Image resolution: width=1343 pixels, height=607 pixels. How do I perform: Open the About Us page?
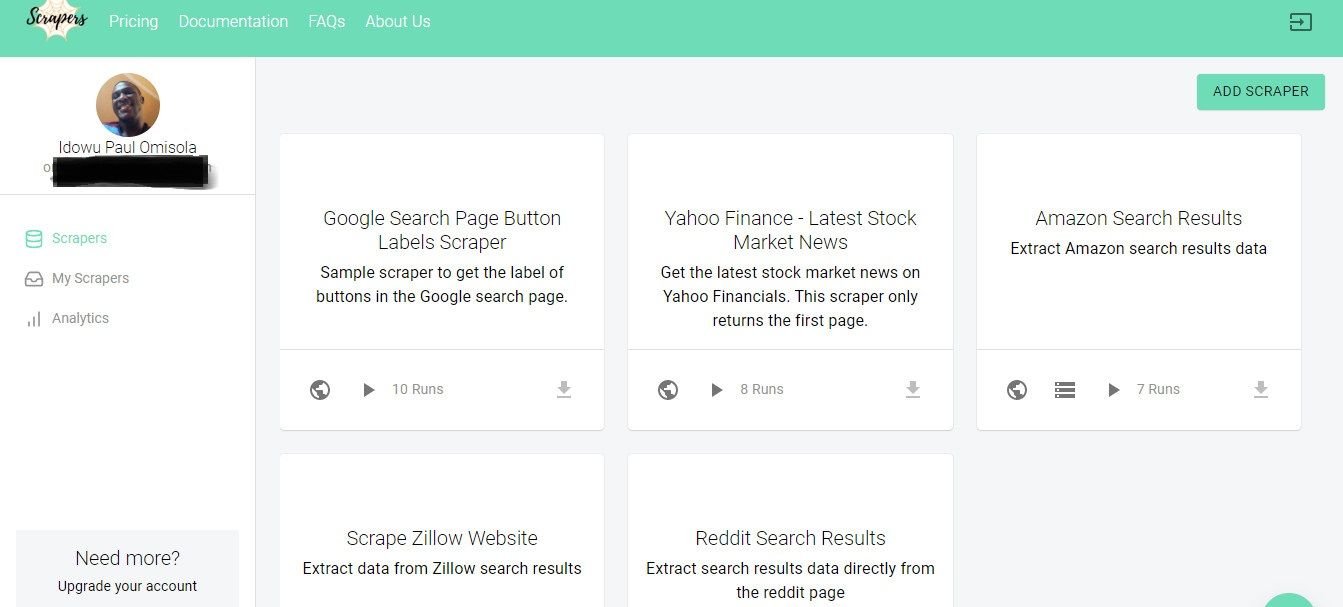(398, 22)
